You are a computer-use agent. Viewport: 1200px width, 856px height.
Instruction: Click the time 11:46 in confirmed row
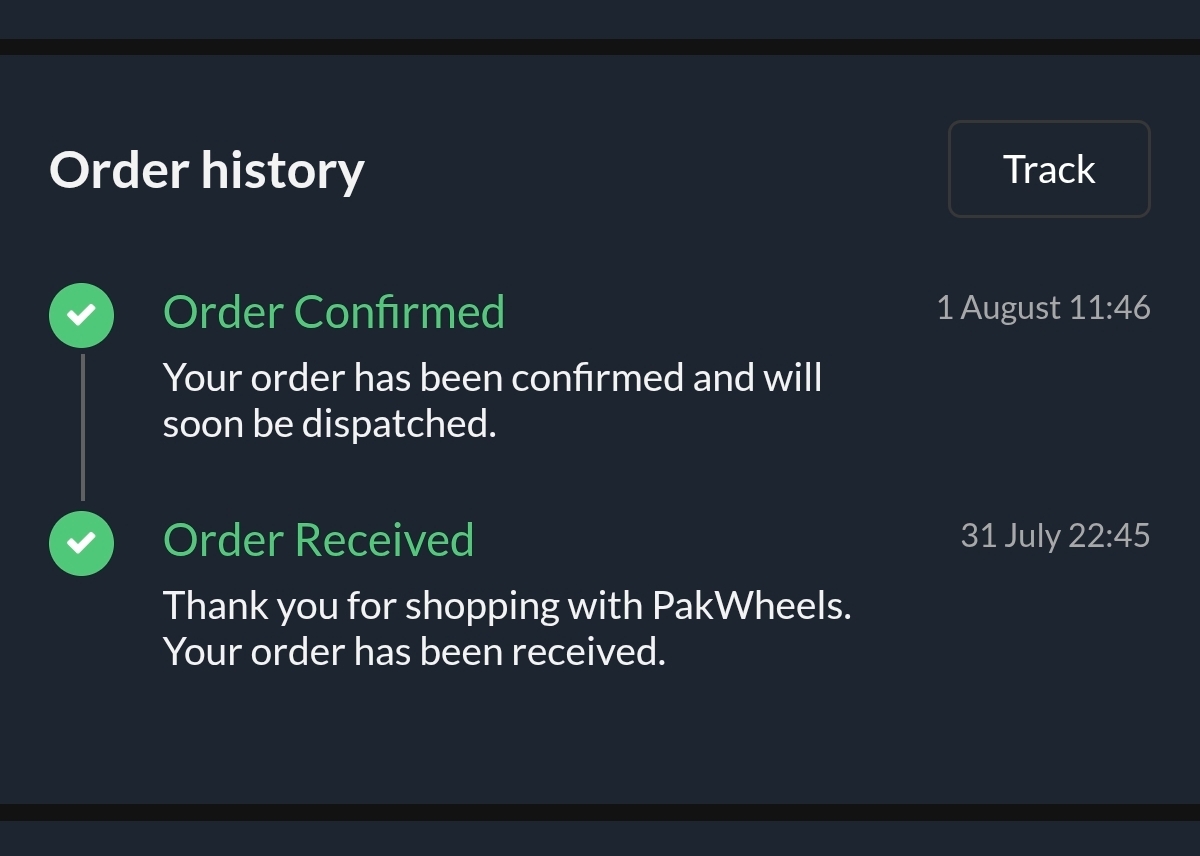click(x=1110, y=307)
